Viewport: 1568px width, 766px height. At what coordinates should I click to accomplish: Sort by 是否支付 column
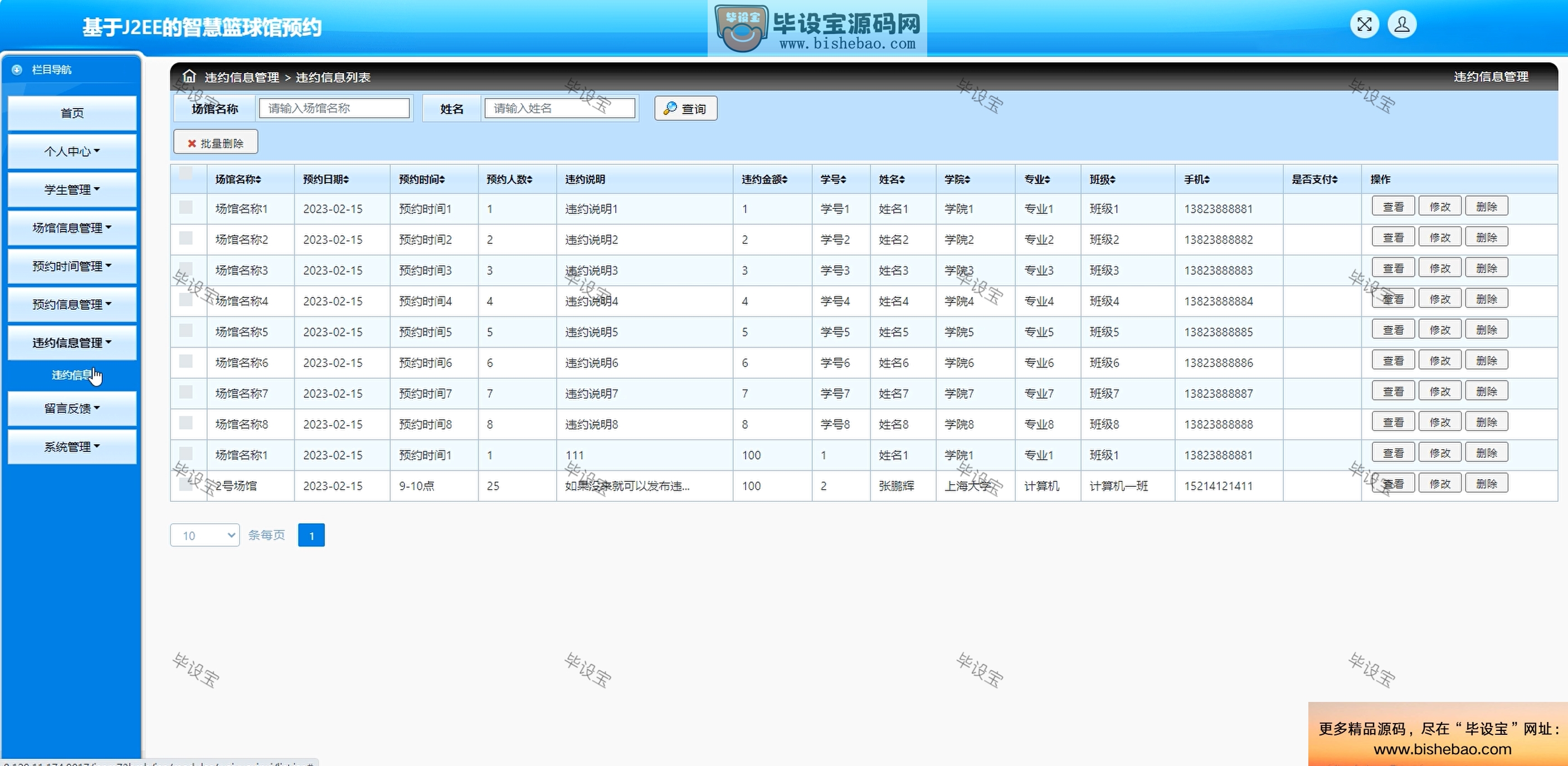pyautogui.click(x=1315, y=179)
